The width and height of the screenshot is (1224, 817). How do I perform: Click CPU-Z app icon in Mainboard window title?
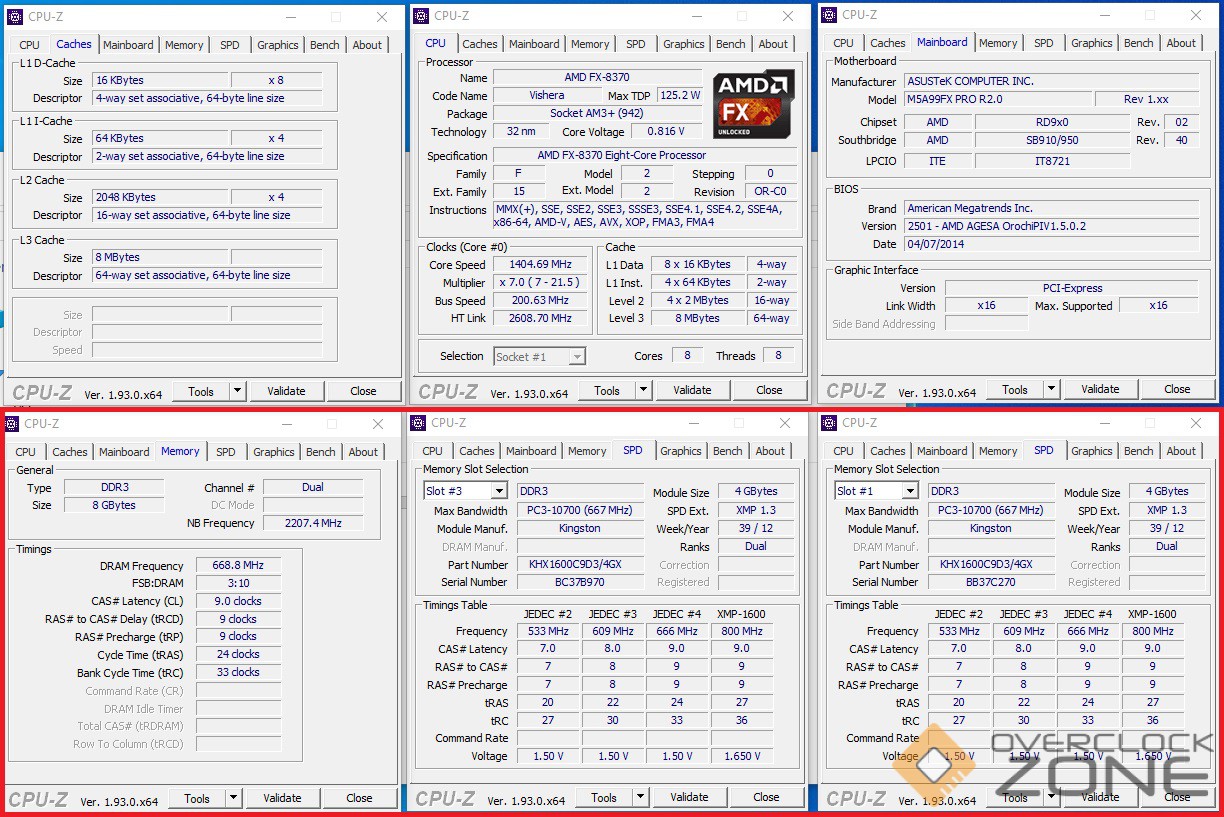click(x=829, y=15)
